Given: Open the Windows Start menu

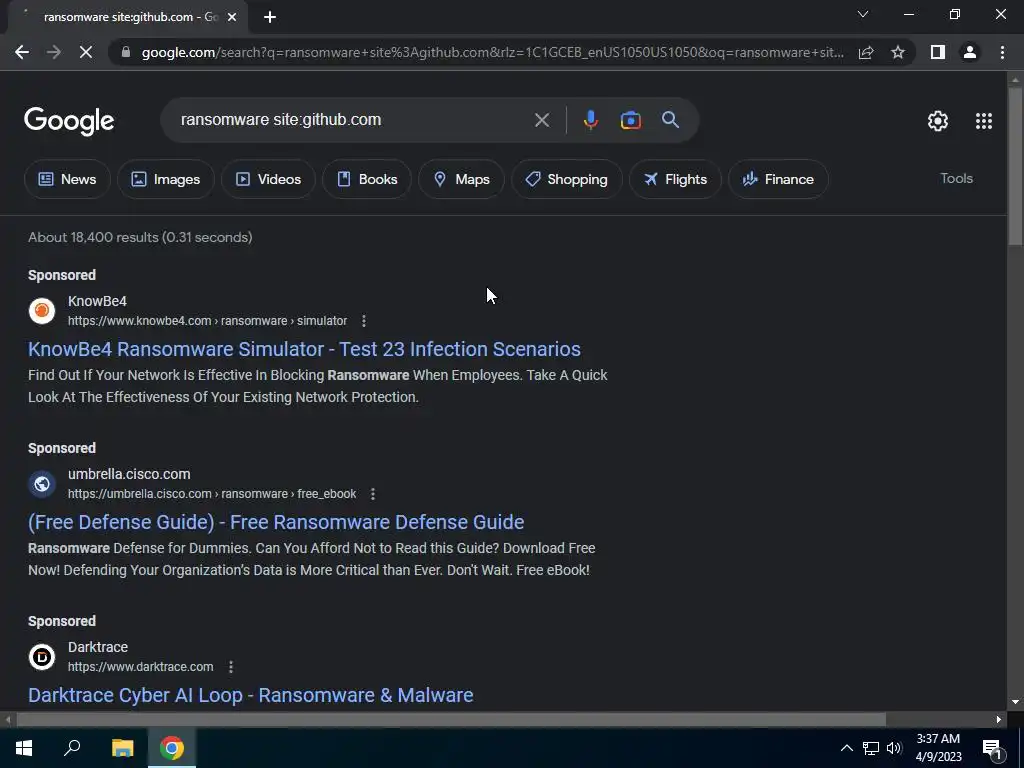Looking at the screenshot, I should [x=24, y=748].
